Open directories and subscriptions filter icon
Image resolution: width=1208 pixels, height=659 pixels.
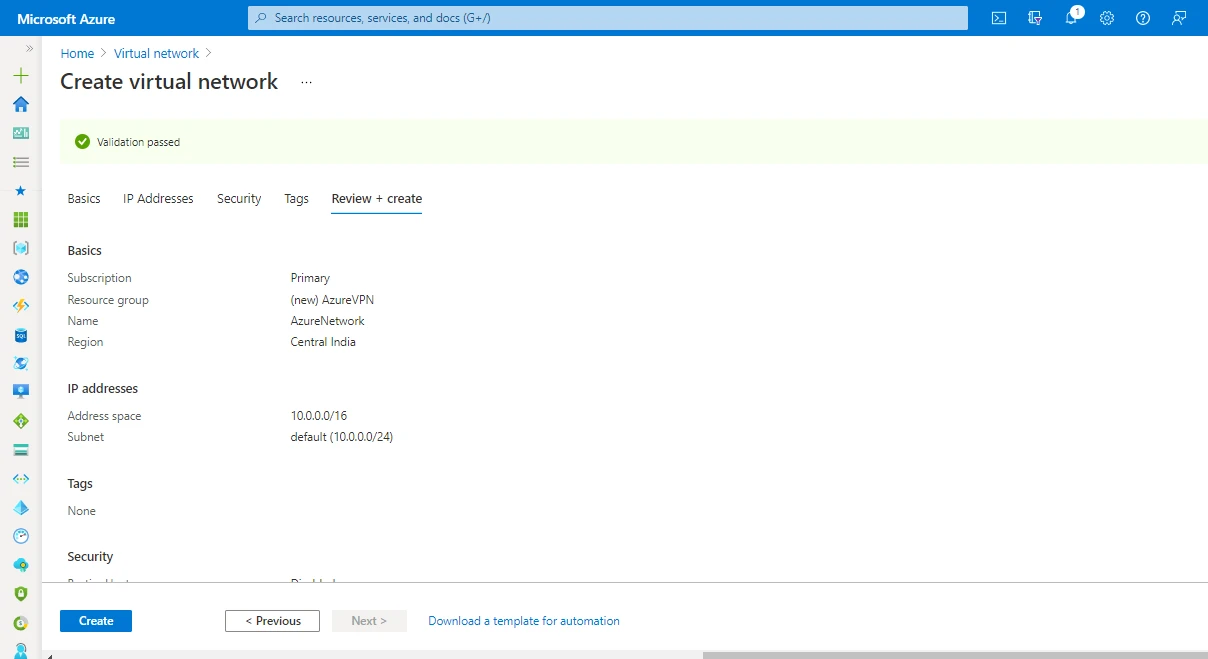pyautogui.click(x=1034, y=17)
